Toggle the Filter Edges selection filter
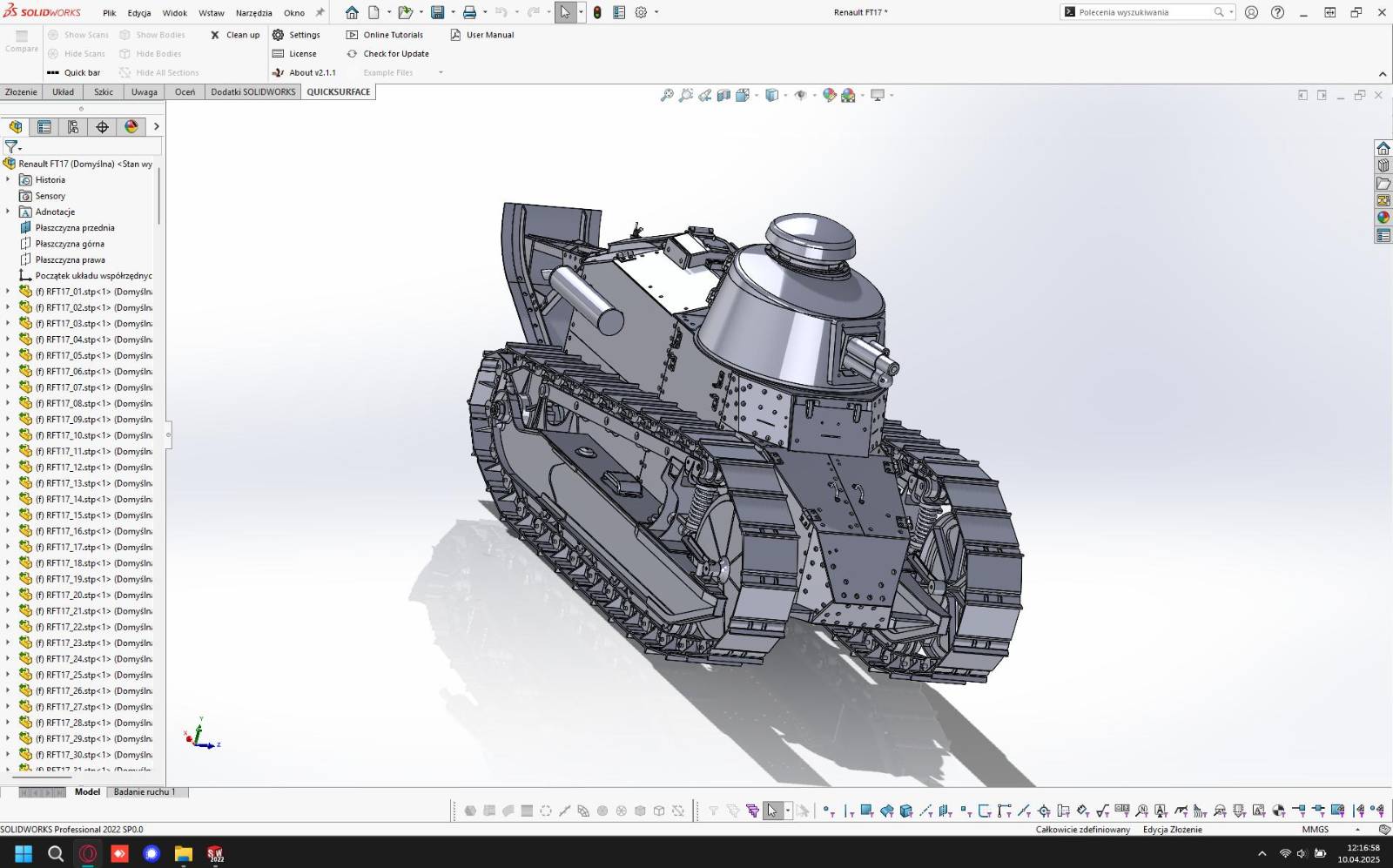Image resolution: width=1393 pixels, height=868 pixels. tap(849, 811)
